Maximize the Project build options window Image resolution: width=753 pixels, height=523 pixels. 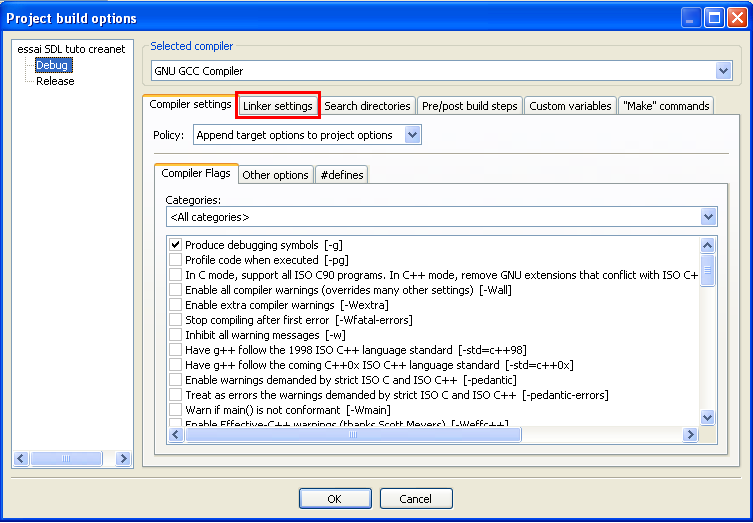715,18
